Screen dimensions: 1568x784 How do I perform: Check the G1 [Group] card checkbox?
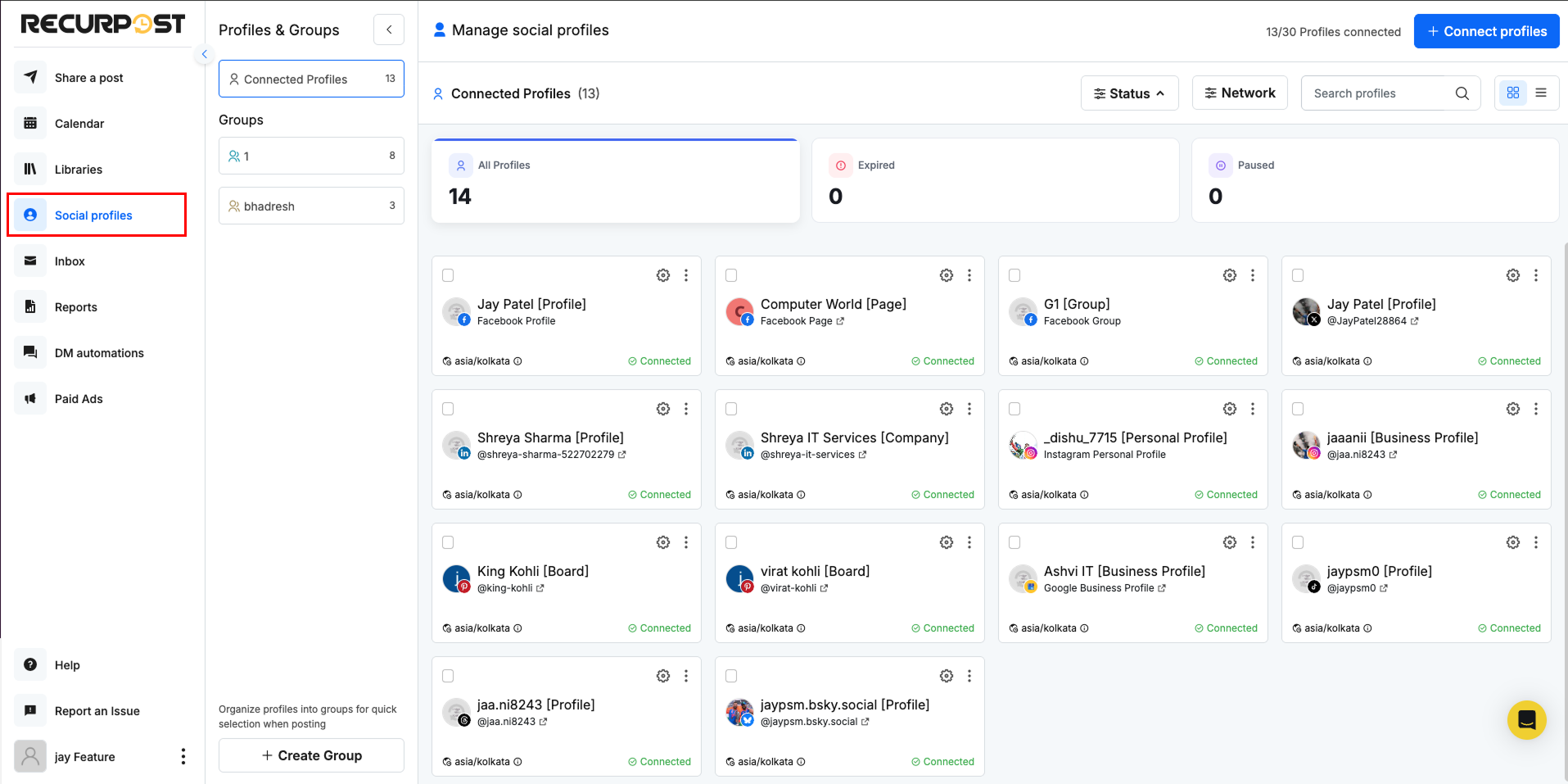(x=1014, y=275)
